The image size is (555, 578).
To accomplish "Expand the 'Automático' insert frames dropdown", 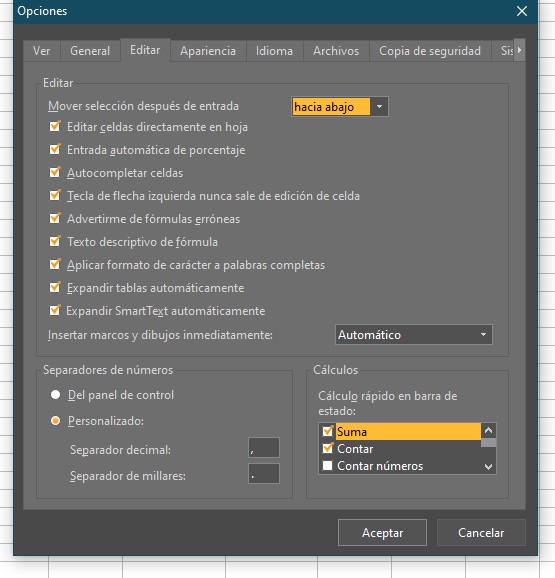I will click(413, 334).
